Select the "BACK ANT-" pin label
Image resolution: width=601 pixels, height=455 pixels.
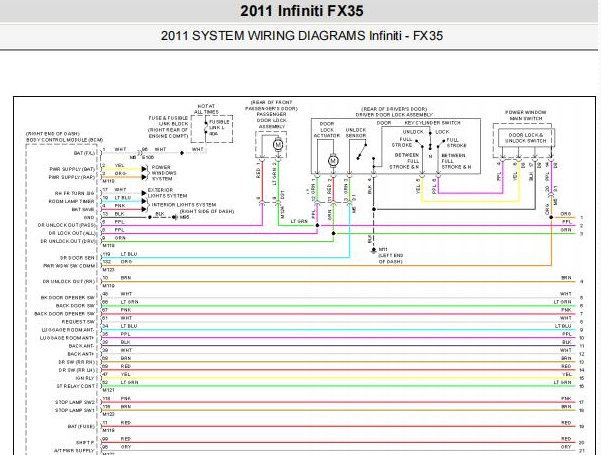(x=81, y=346)
